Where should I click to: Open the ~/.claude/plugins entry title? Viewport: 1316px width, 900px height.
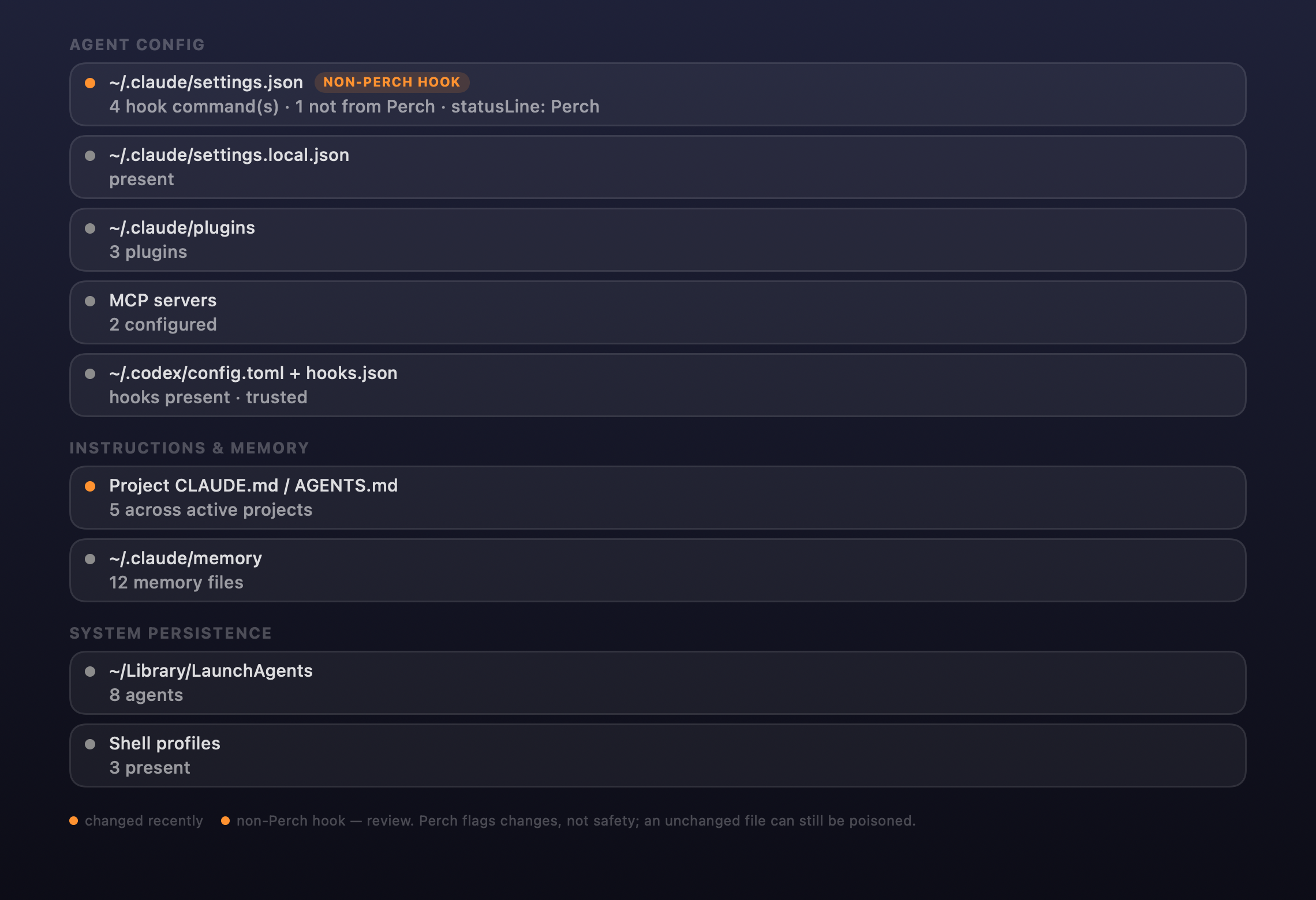coord(182,228)
